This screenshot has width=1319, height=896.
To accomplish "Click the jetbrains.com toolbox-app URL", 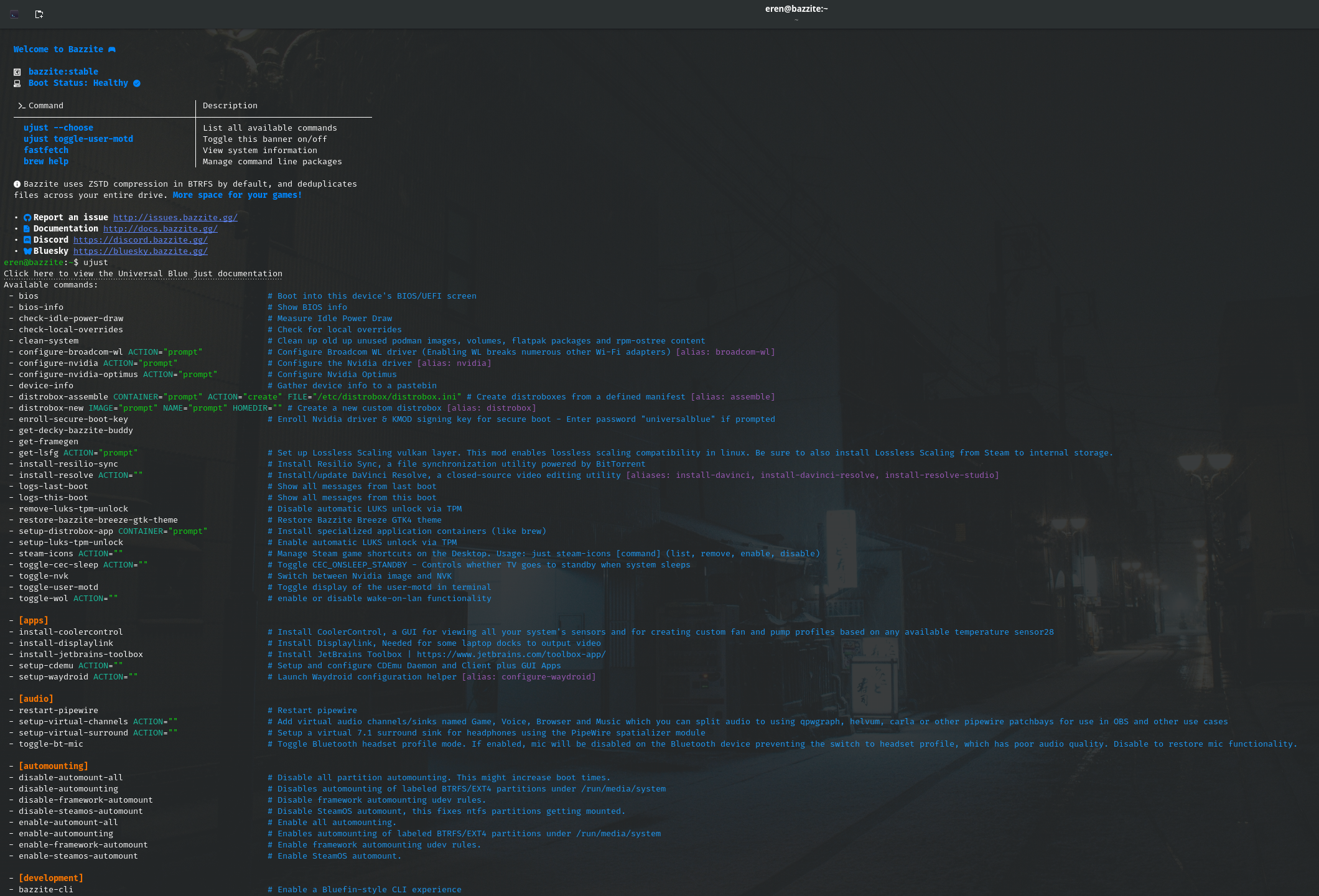I will pyautogui.click(x=510, y=655).
